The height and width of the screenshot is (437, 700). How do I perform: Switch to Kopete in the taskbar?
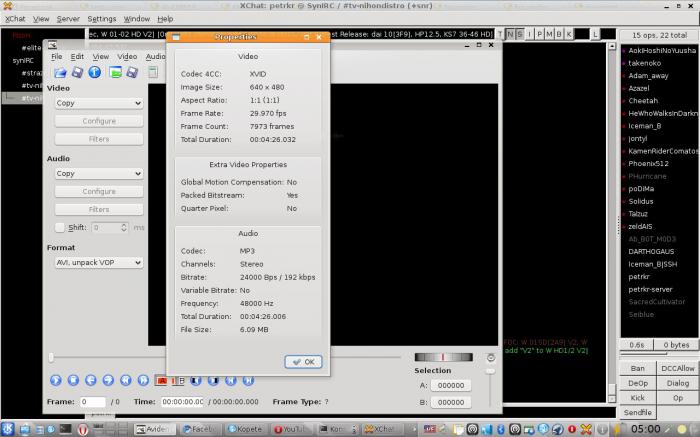[245, 429]
